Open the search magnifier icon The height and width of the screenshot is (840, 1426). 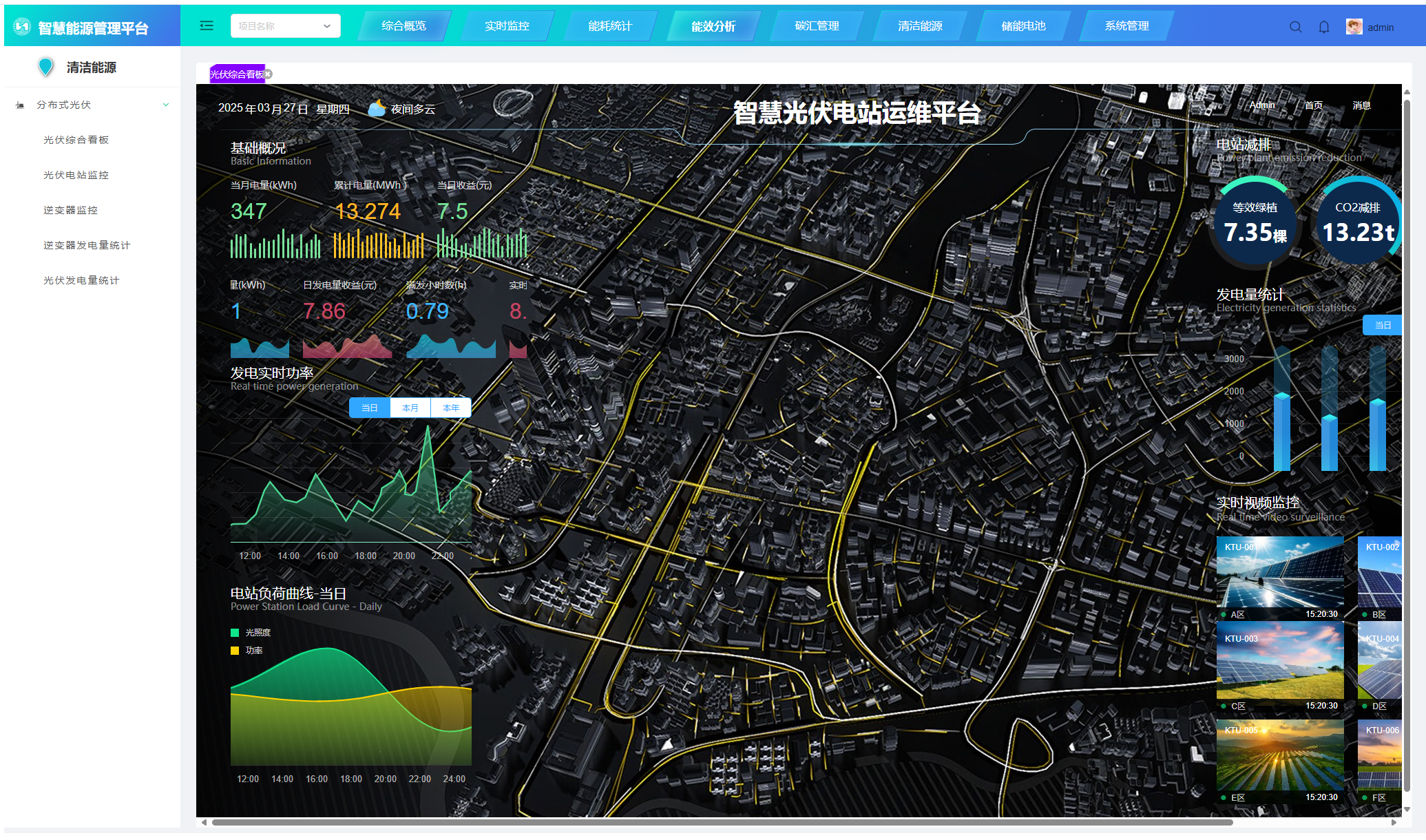click(x=1295, y=27)
